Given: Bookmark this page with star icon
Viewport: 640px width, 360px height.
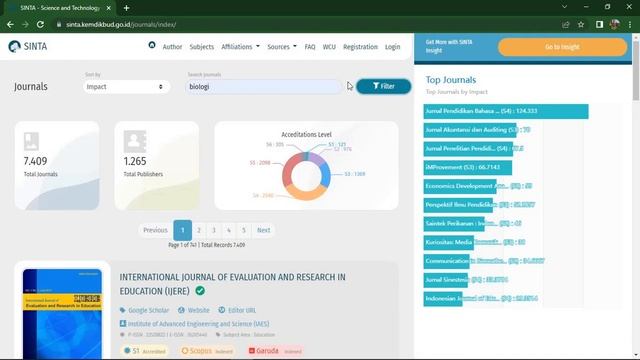Looking at the screenshot, I should coord(581,24).
